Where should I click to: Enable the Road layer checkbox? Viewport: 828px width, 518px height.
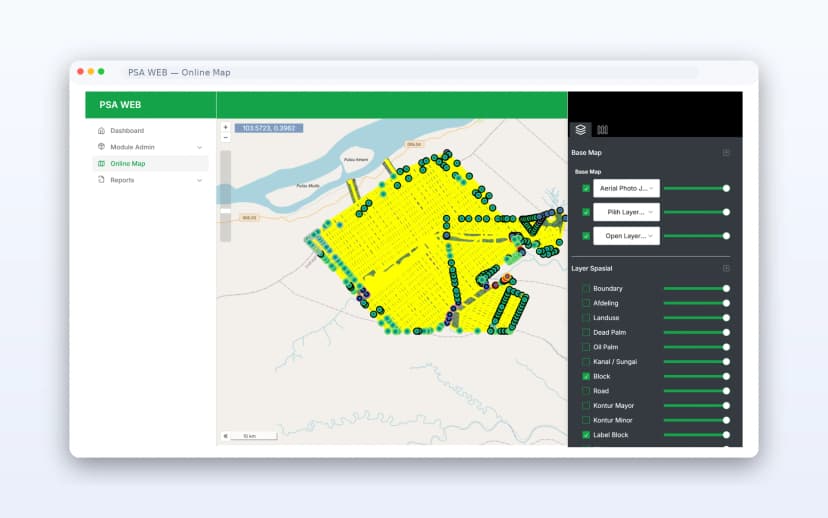tap(586, 391)
